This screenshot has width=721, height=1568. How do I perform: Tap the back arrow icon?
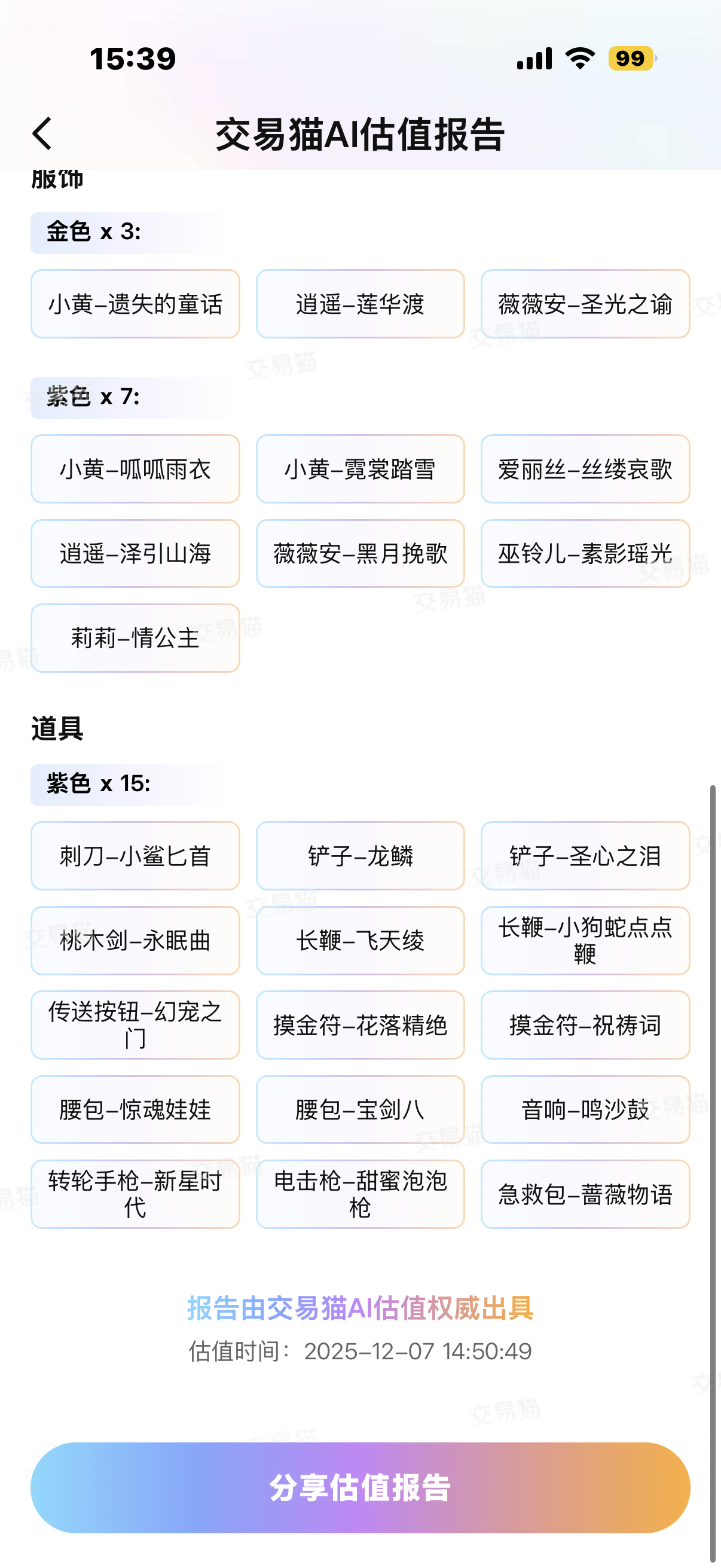tap(42, 134)
